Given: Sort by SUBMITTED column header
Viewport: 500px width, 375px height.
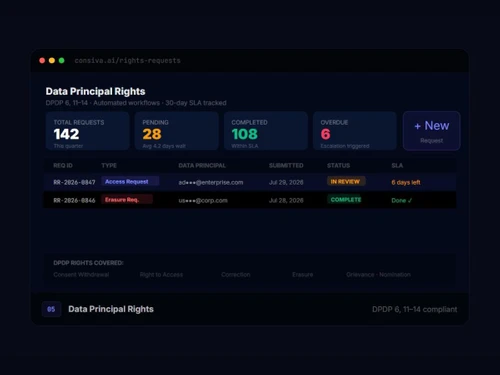Looking at the screenshot, I should 286,166.
